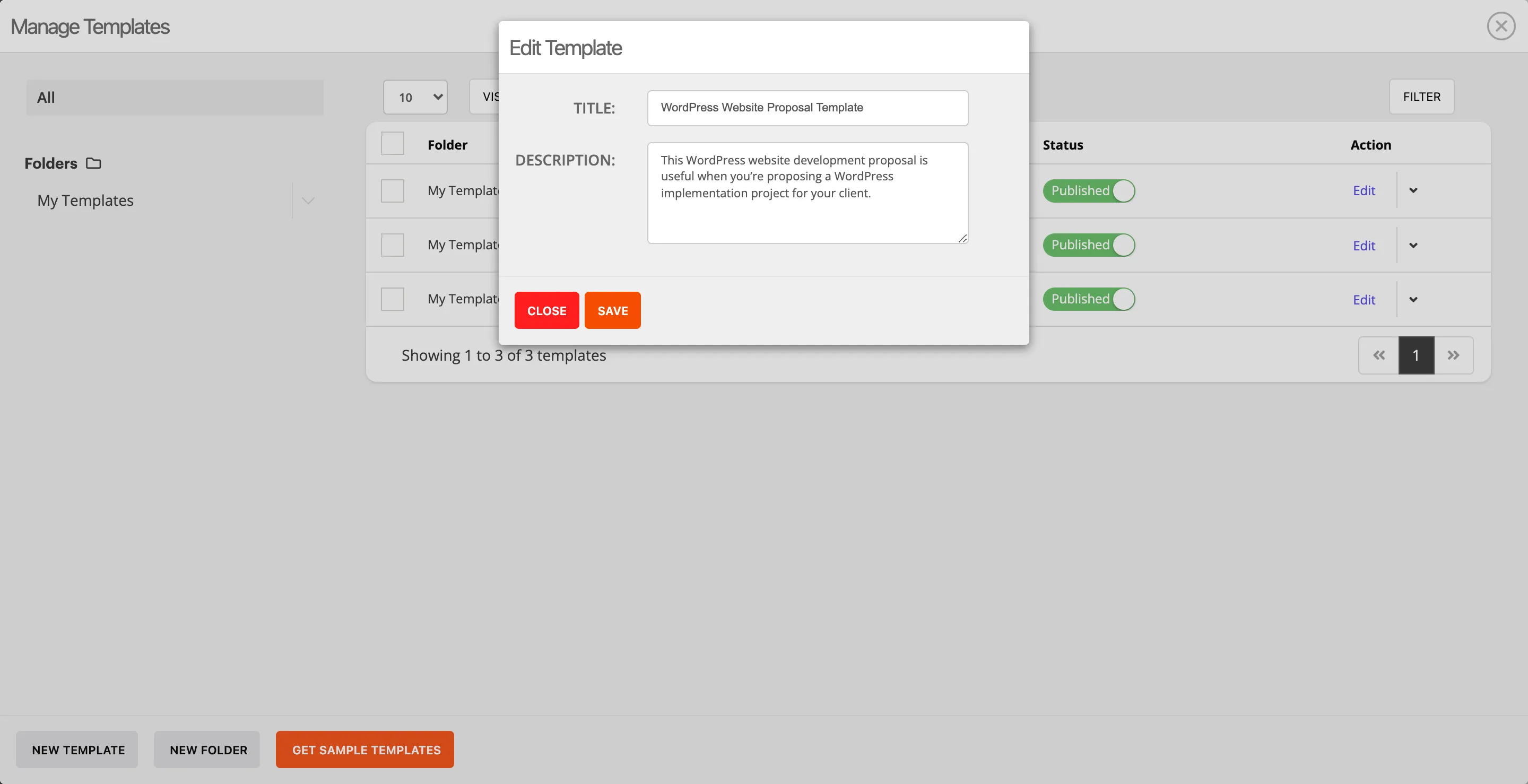The image size is (1528, 784).
Task: Open the templates-per-page dropdown showing 10
Action: click(x=415, y=97)
